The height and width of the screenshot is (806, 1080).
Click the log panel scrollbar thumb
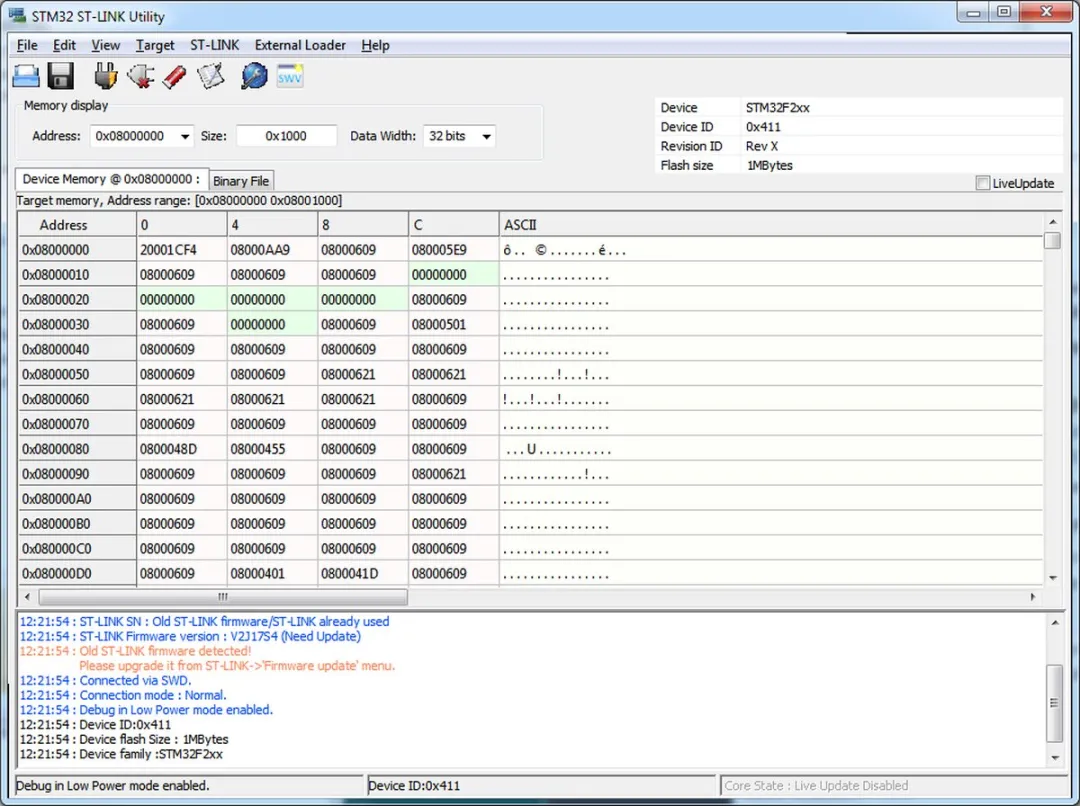point(1054,703)
